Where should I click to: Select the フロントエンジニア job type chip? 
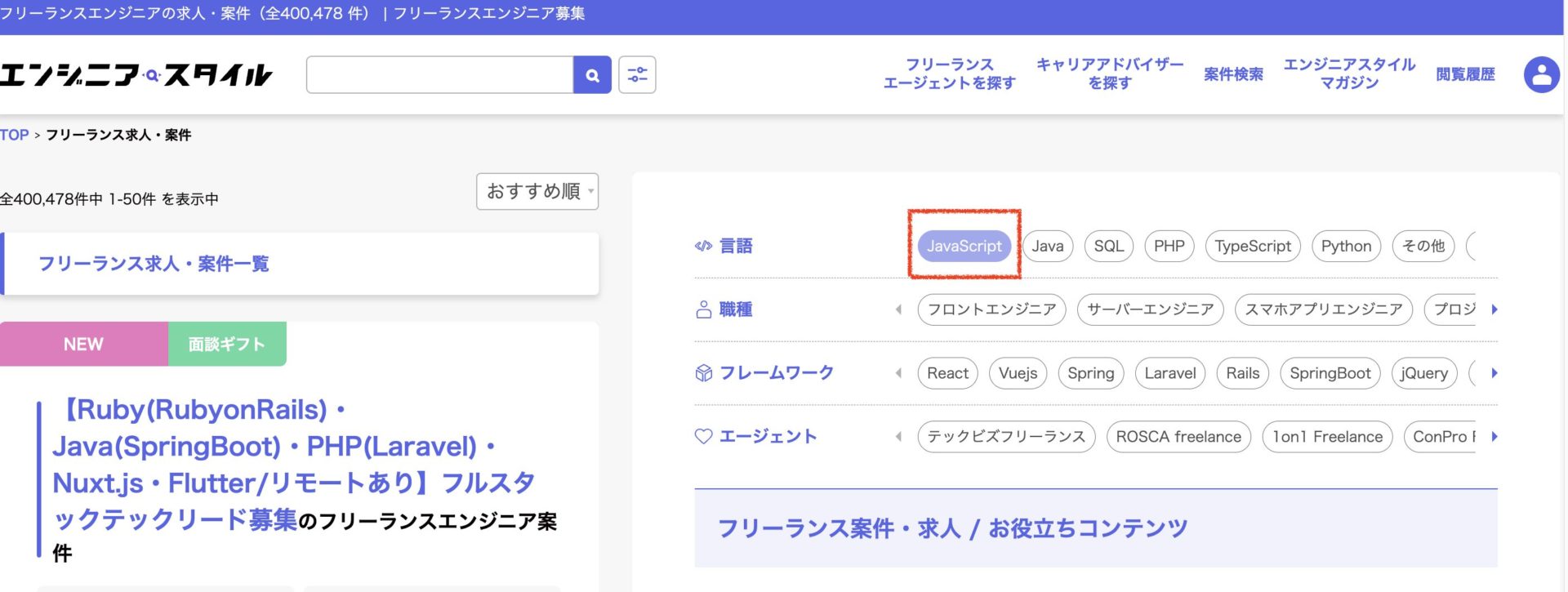point(991,309)
